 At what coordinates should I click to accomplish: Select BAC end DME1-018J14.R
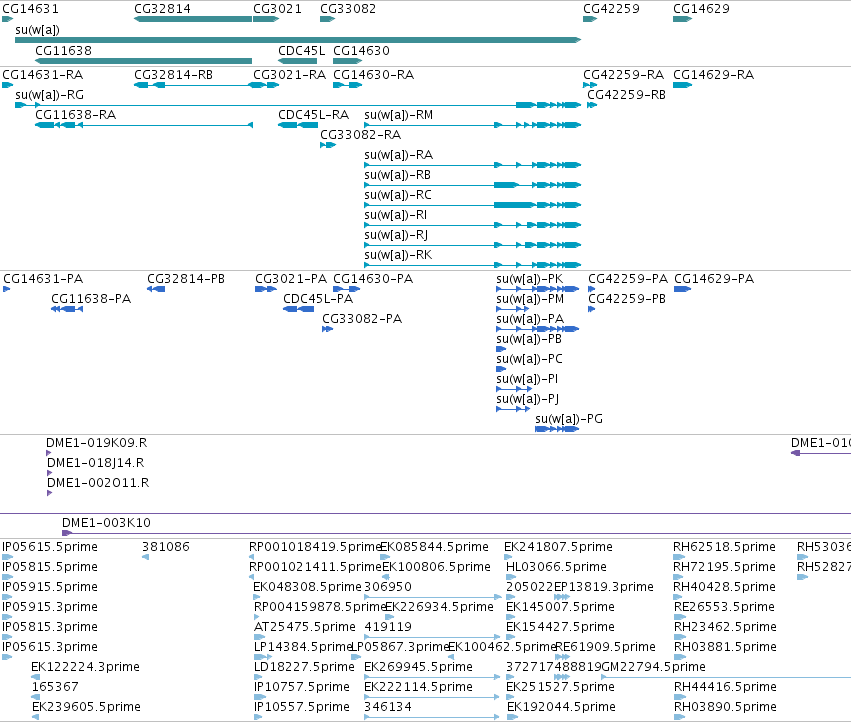pyautogui.click(x=96, y=463)
